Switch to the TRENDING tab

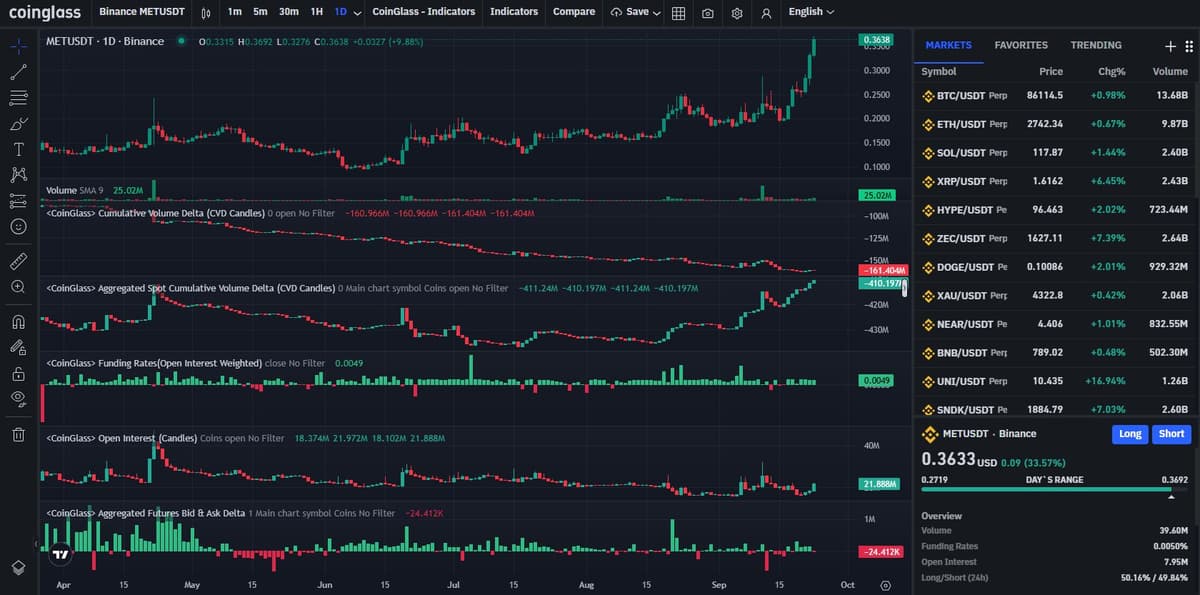click(1096, 45)
